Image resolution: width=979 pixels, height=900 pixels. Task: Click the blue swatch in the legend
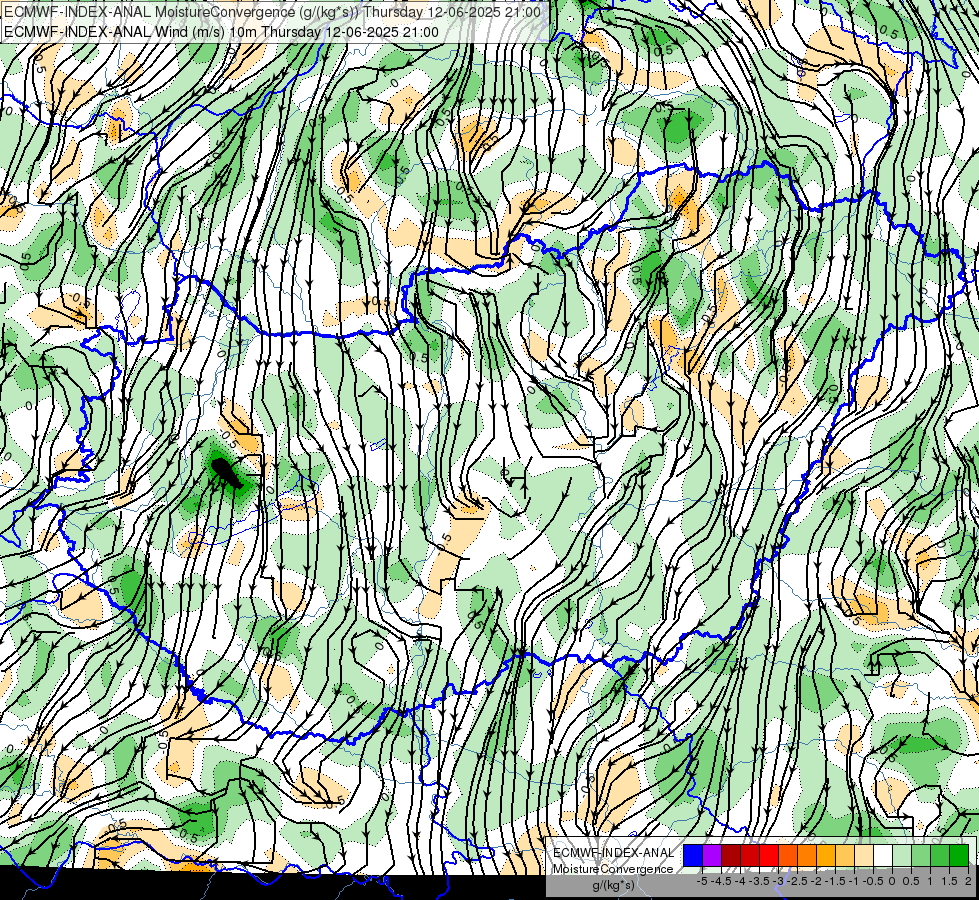693,855
